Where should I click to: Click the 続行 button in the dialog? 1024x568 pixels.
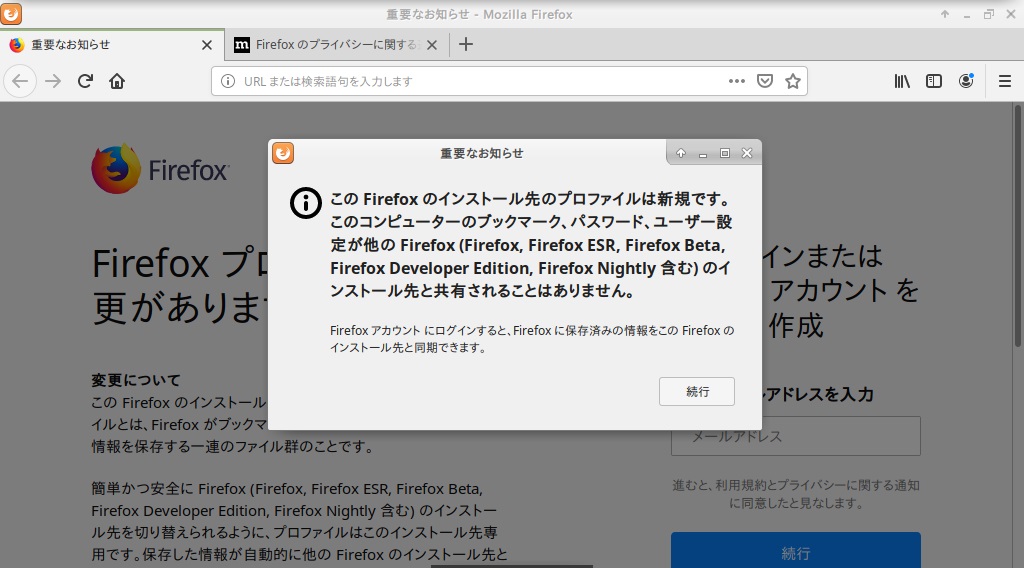(697, 392)
